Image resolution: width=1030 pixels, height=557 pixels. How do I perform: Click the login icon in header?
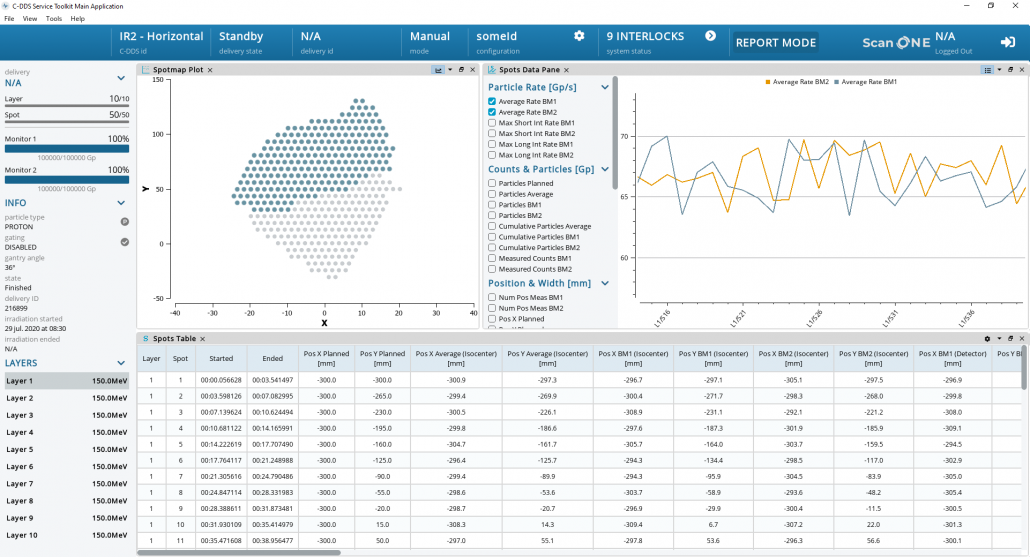coord(1007,42)
